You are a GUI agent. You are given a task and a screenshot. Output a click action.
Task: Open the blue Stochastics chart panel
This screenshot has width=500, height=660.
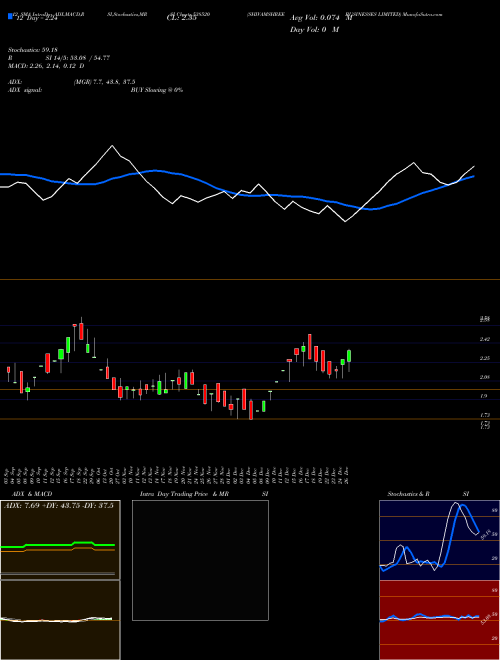coord(439,540)
